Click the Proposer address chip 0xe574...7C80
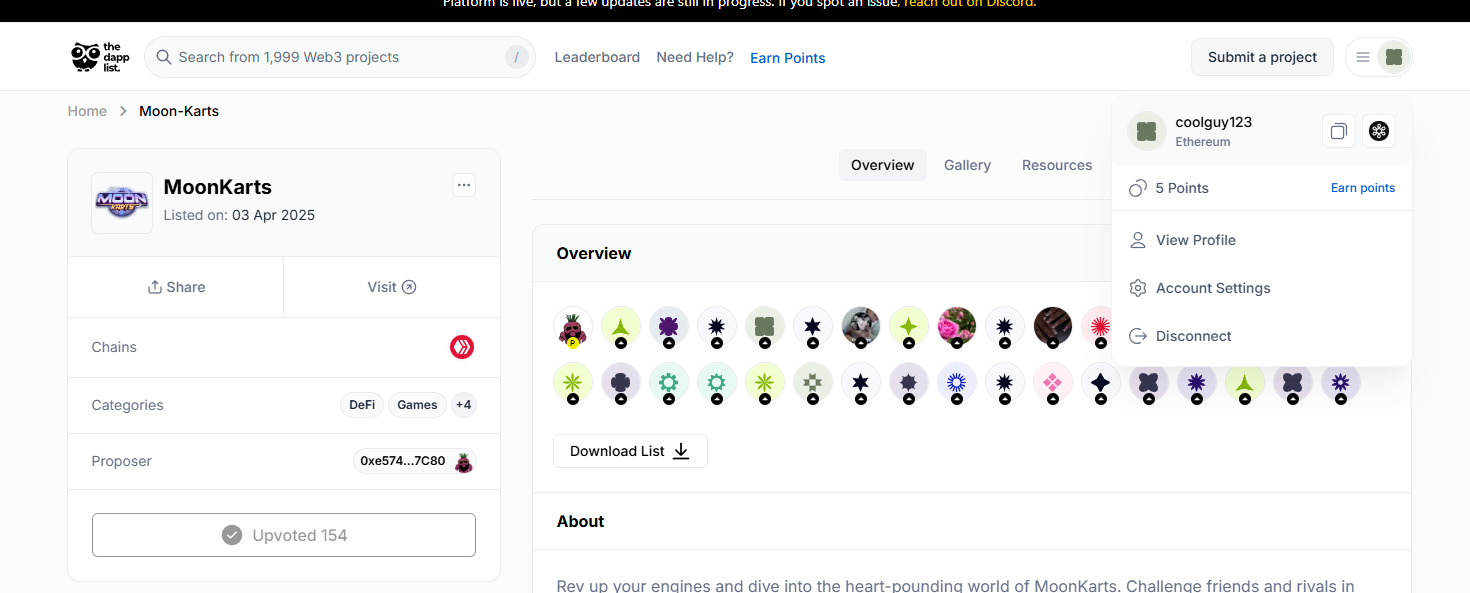This screenshot has height=593, width=1470. tap(404, 462)
